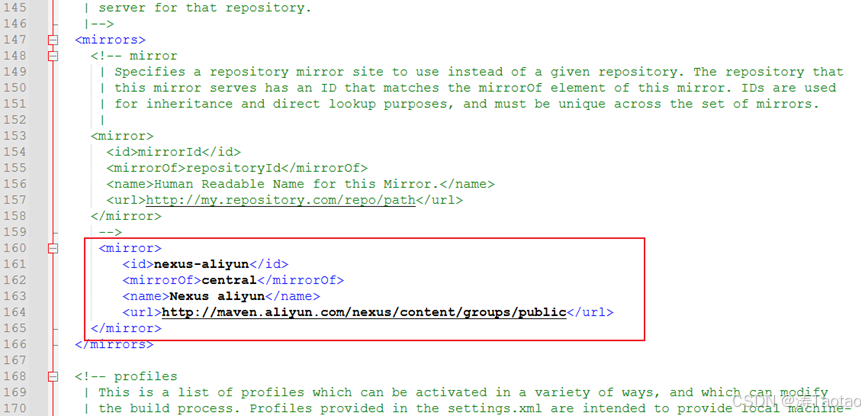Click the '|-->' comment end on line 146
Image resolution: width=865 pixels, height=416 pixels.
click(99, 24)
